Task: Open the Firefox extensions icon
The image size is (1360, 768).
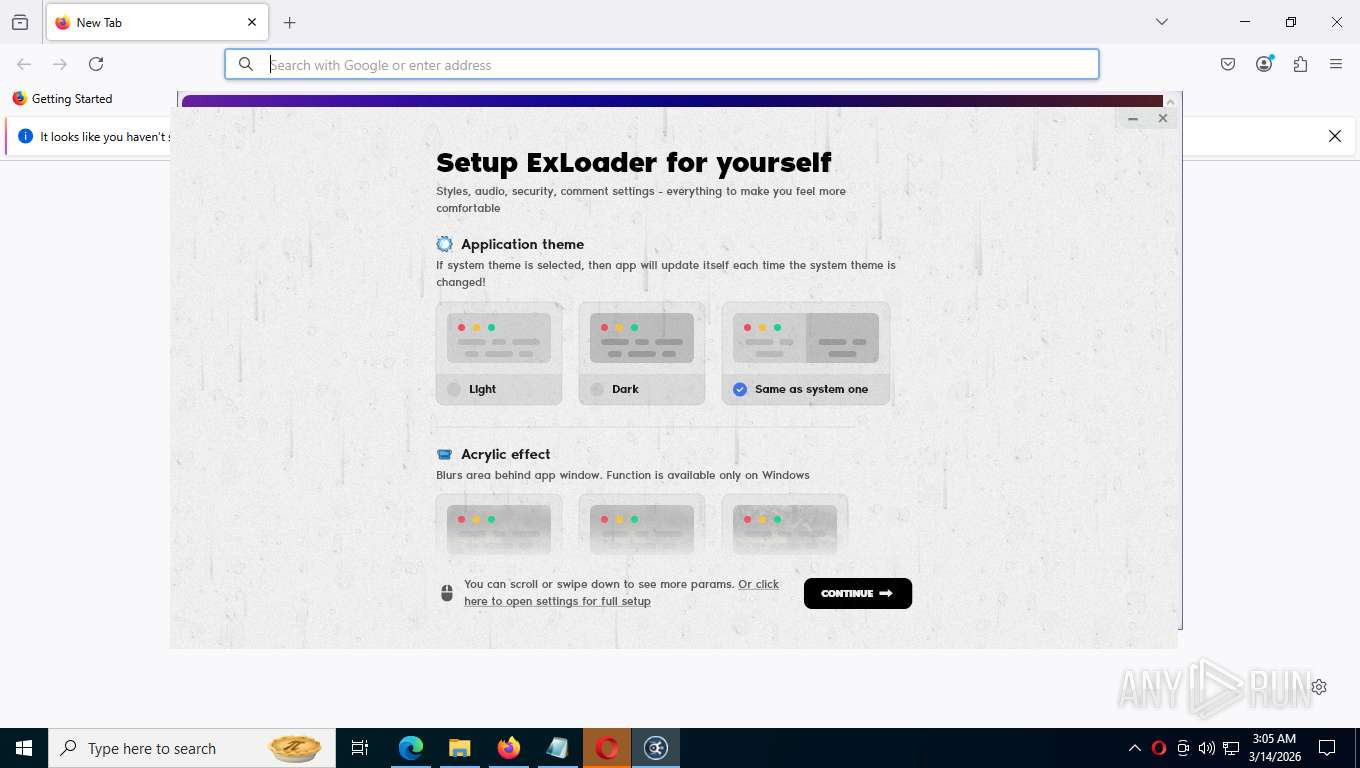Action: click(1300, 64)
